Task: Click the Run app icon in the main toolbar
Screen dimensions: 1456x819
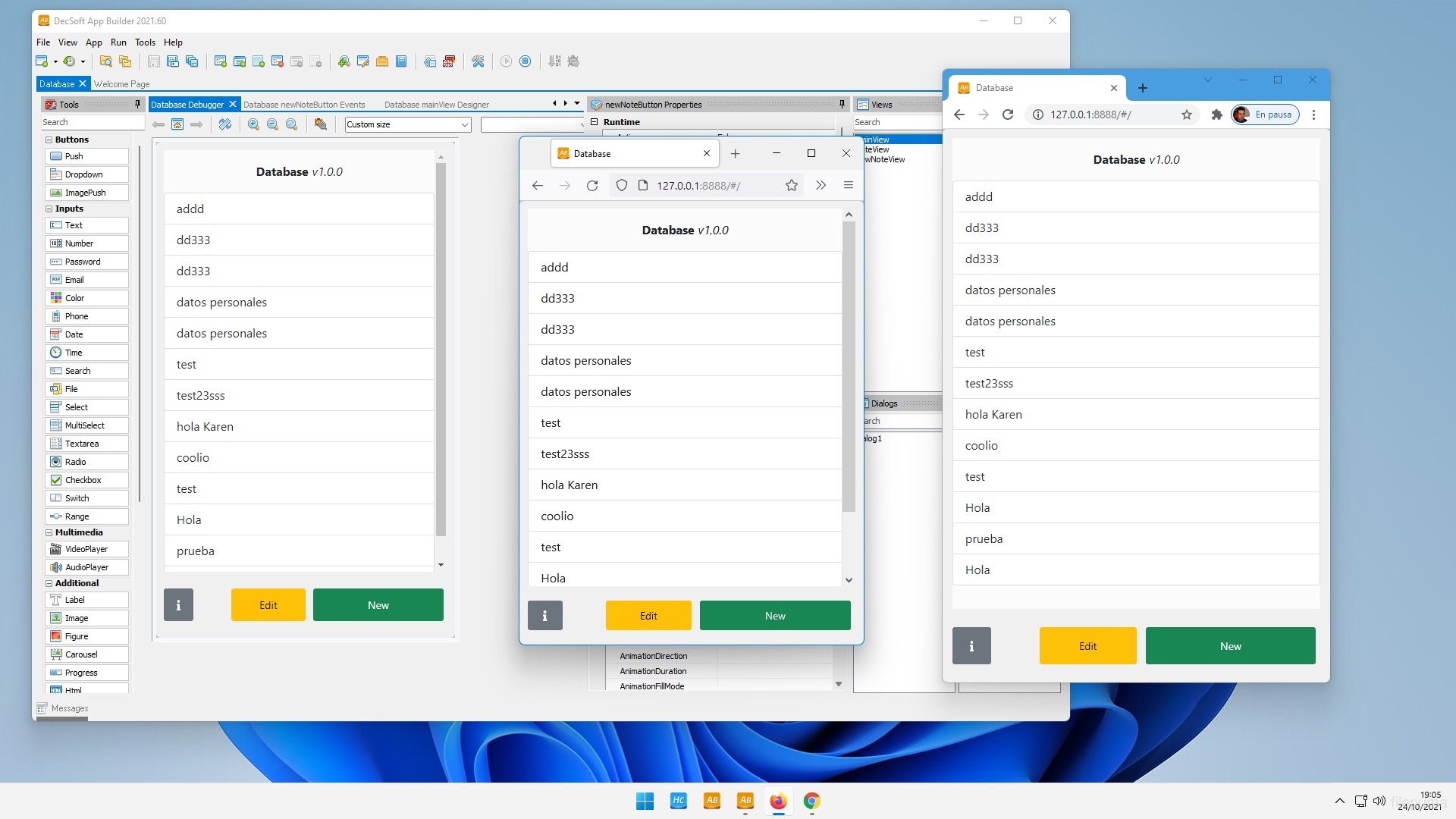Action: [x=507, y=61]
